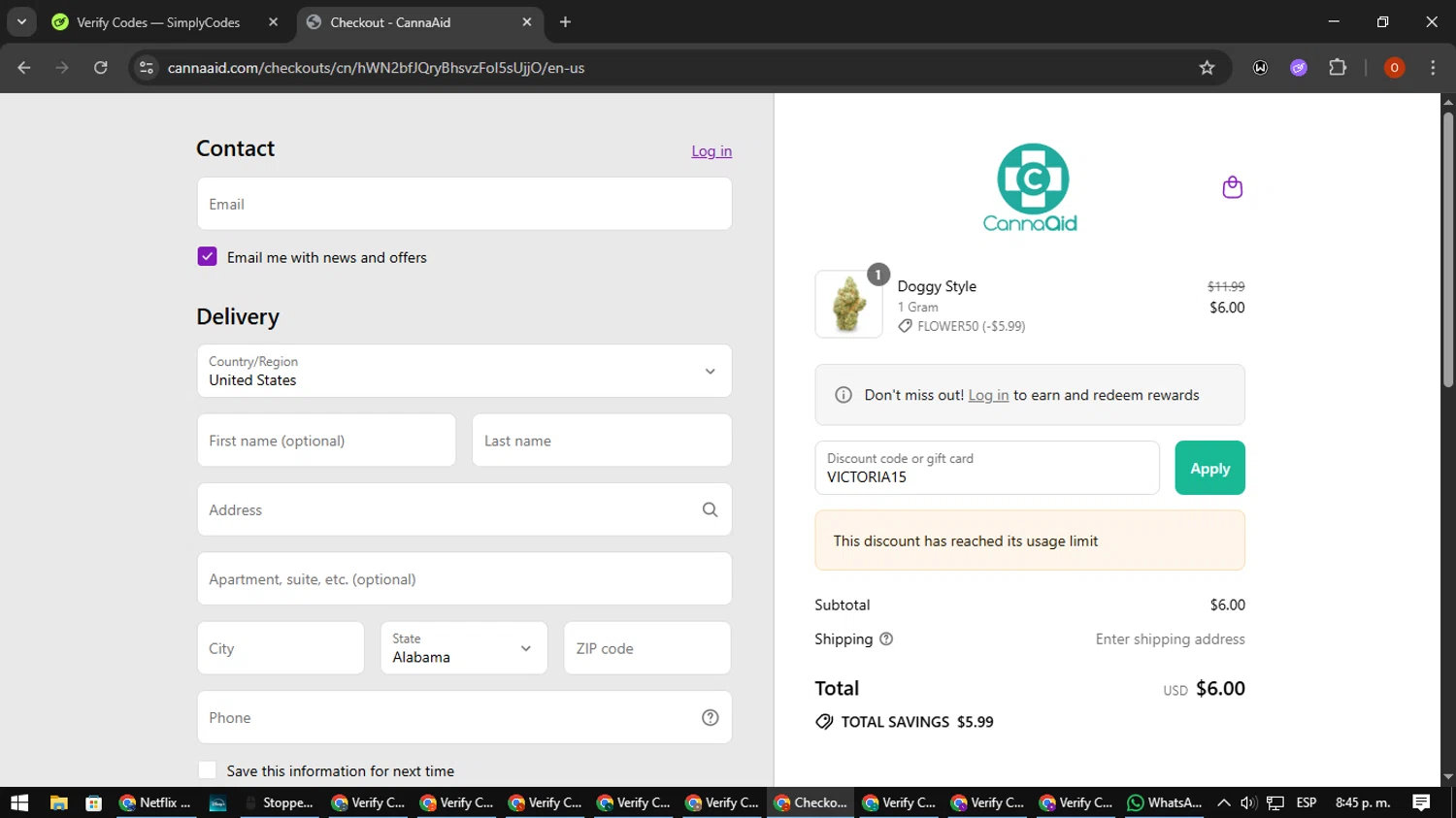Uncheck Email me with news and offers

point(207,256)
